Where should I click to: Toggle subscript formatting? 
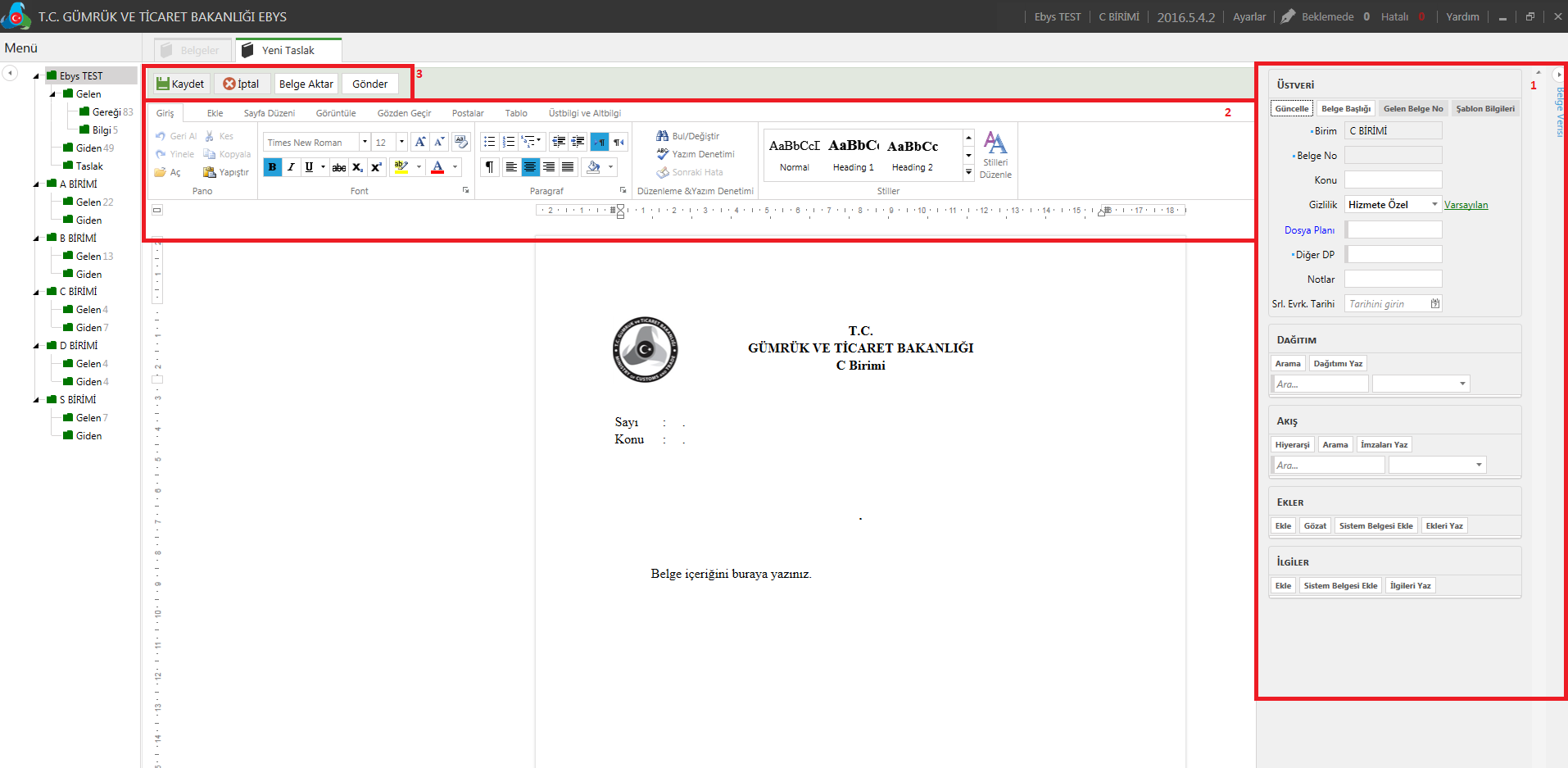pos(357,167)
